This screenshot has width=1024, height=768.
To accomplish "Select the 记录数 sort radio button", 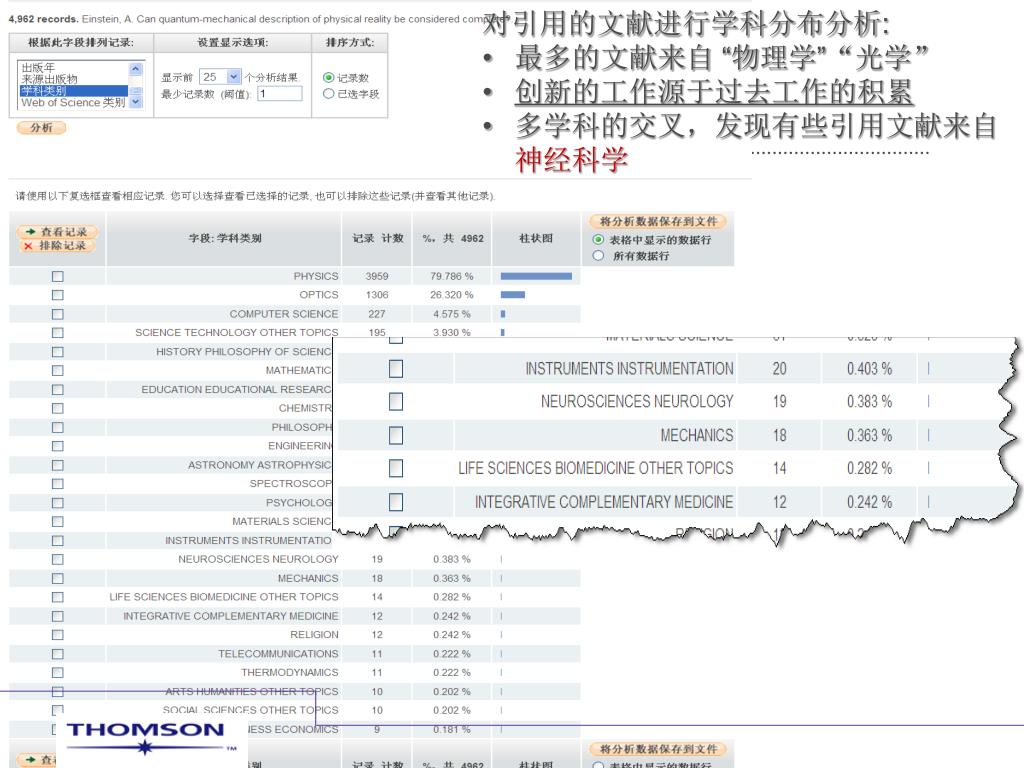I will coord(328,77).
